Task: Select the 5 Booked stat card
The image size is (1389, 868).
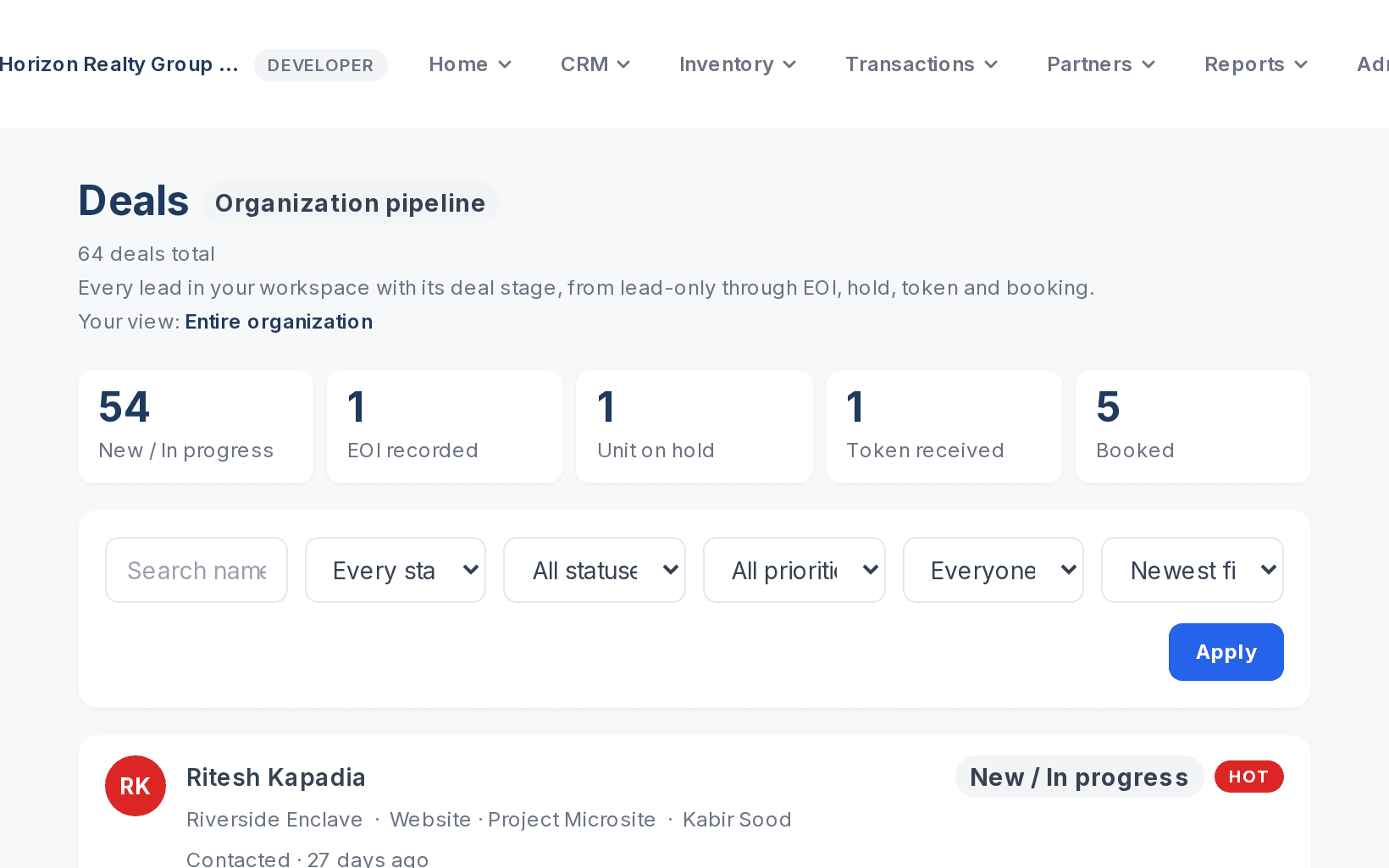Action: pos(1193,427)
